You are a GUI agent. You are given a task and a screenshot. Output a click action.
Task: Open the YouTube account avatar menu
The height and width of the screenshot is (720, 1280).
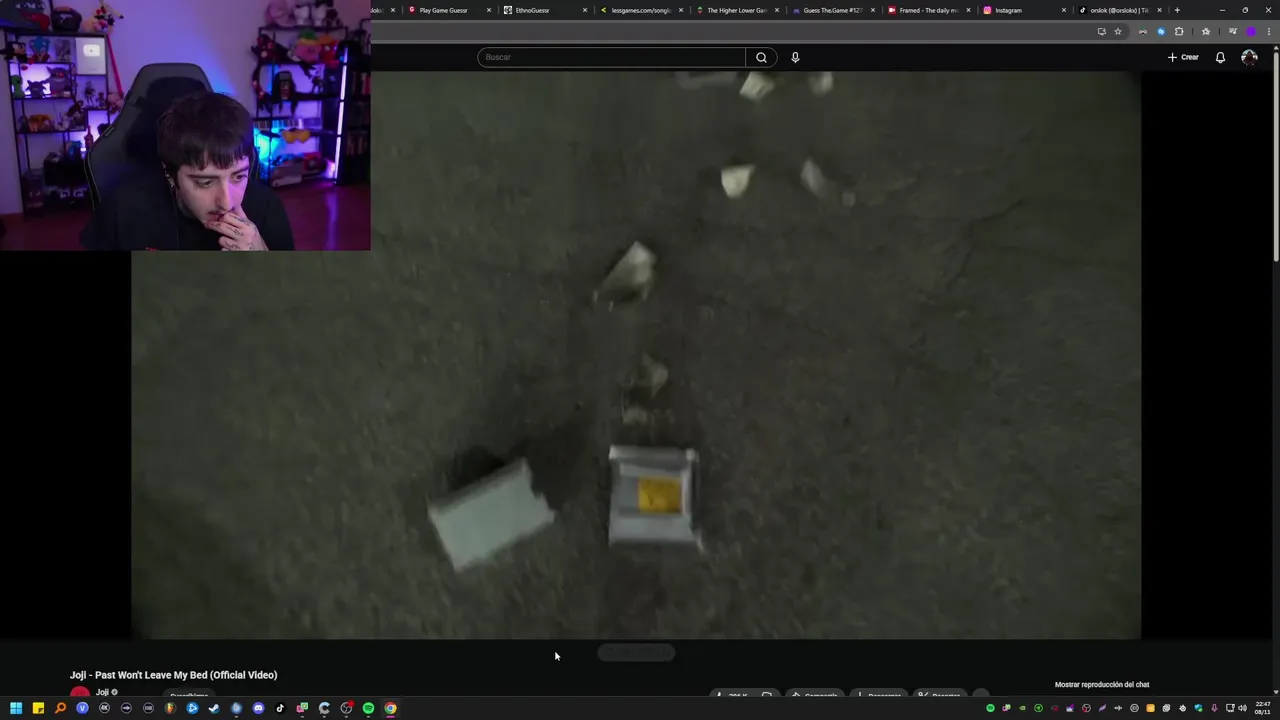pos(1249,57)
